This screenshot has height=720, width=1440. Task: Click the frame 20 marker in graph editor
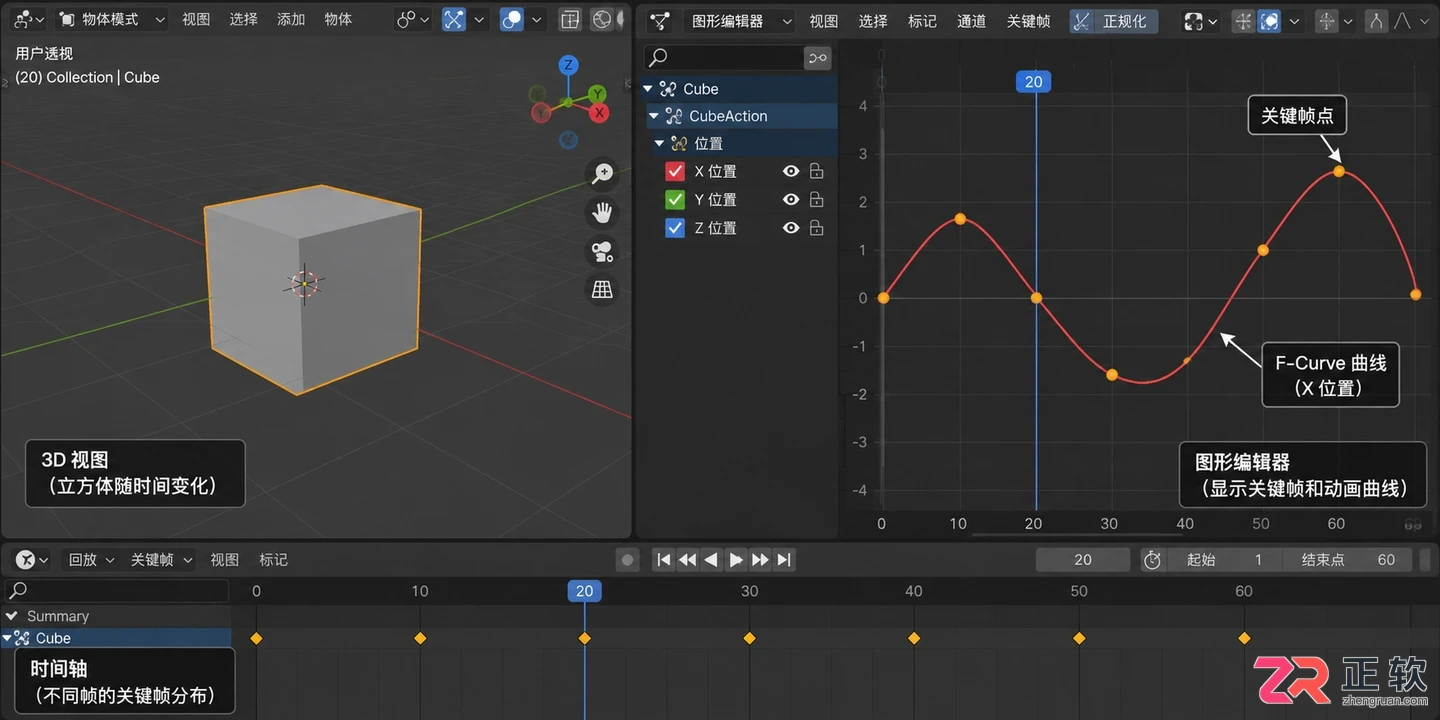pyautogui.click(x=1034, y=82)
